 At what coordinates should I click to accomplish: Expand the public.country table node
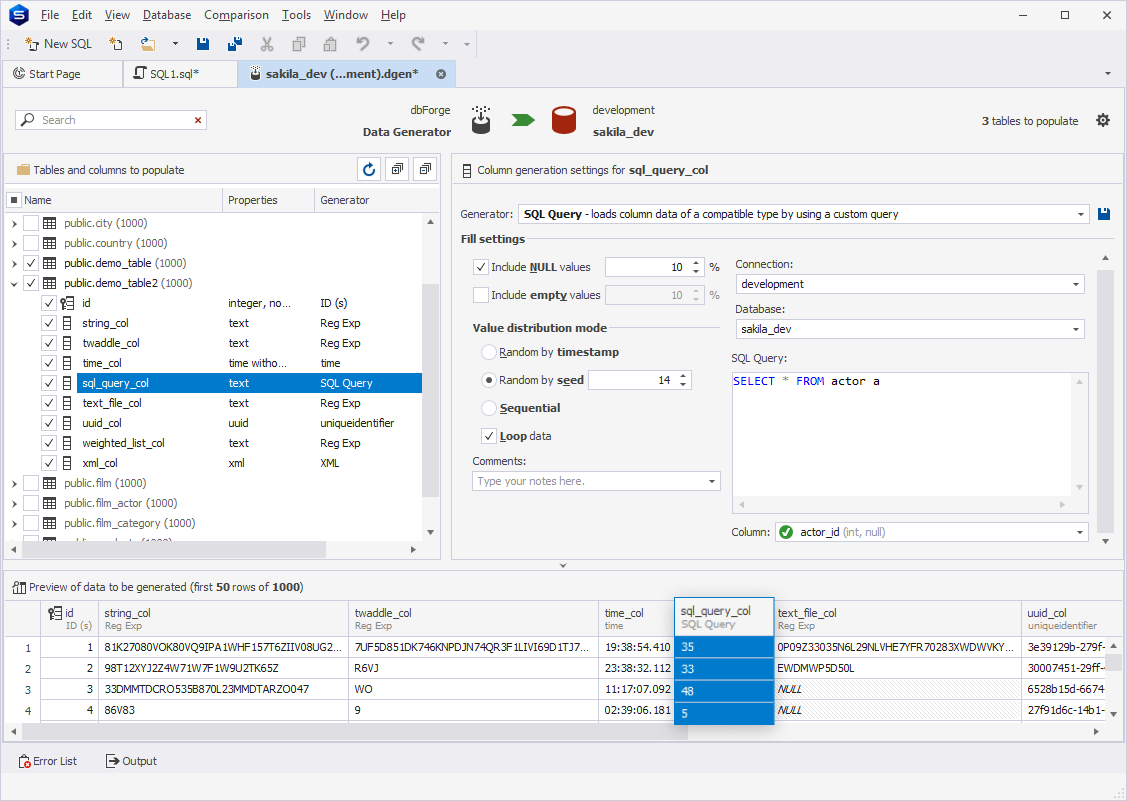tap(14, 243)
